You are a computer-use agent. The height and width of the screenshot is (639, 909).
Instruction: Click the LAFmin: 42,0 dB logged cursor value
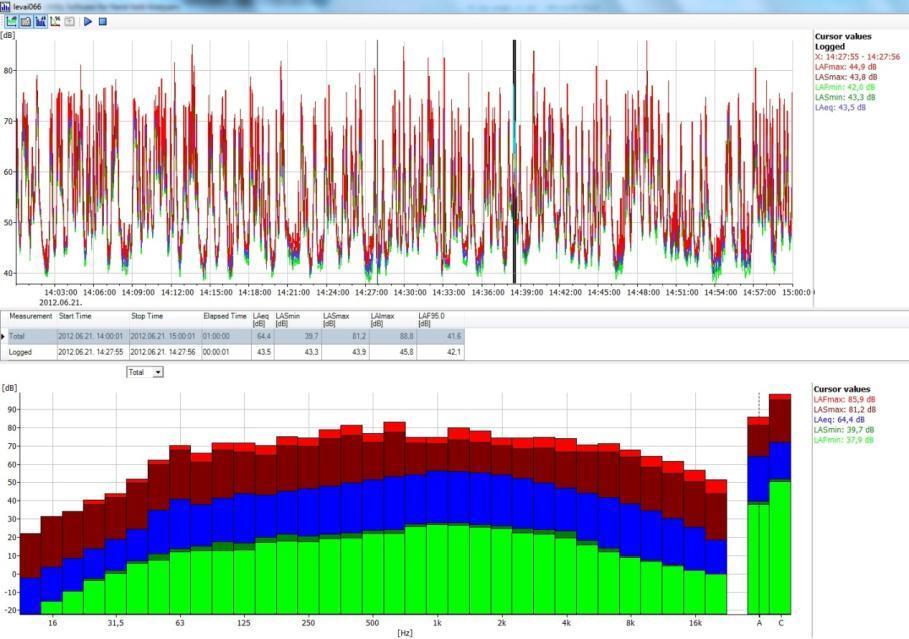845,87
